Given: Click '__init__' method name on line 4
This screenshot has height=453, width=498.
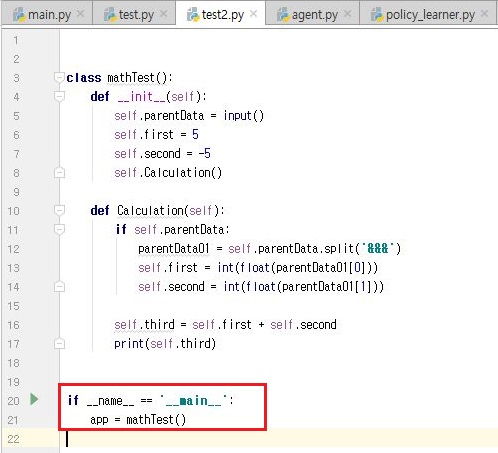Looking at the screenshot, I should tap(141, 97).
